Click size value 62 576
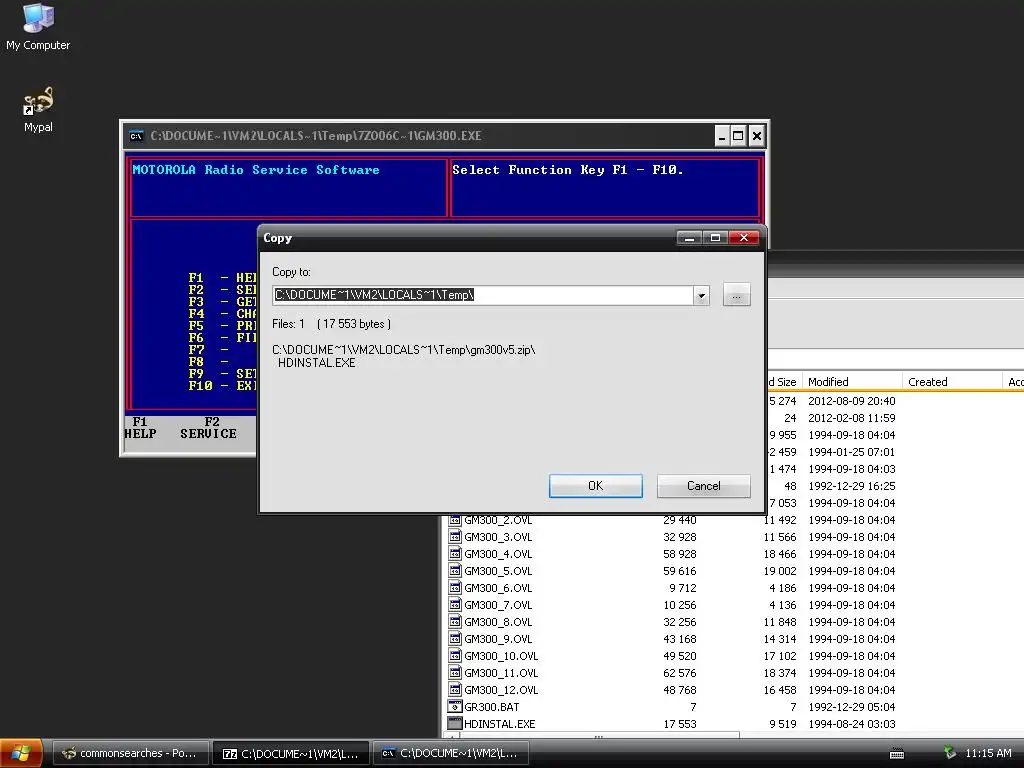The image size is (1024, 768). [680, 673]
